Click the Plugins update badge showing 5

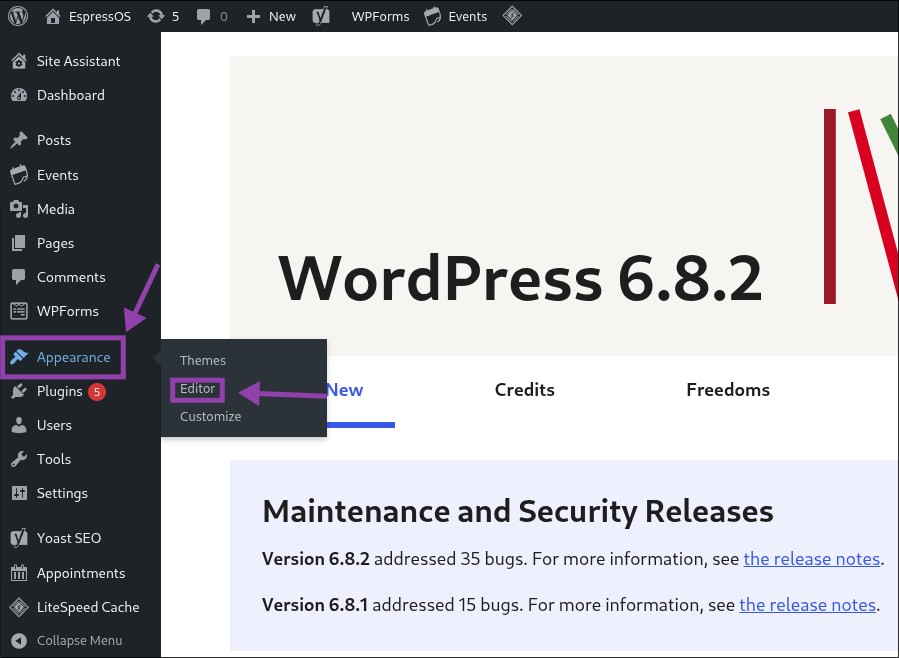97,391
